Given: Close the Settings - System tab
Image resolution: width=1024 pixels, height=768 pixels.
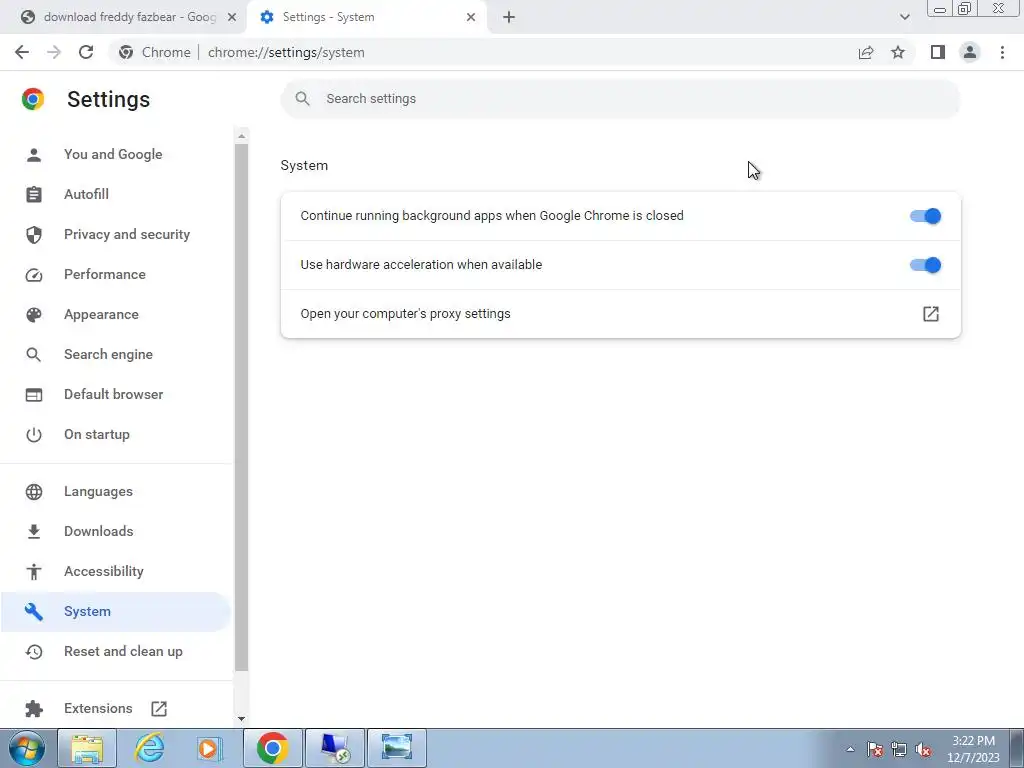Looking at the screenshot, I should click(471, 17).
